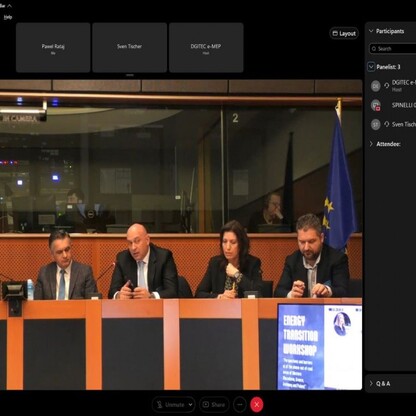The image size is (416, 416).
Task: Open the Layout options button
Action: click(344, 33)
